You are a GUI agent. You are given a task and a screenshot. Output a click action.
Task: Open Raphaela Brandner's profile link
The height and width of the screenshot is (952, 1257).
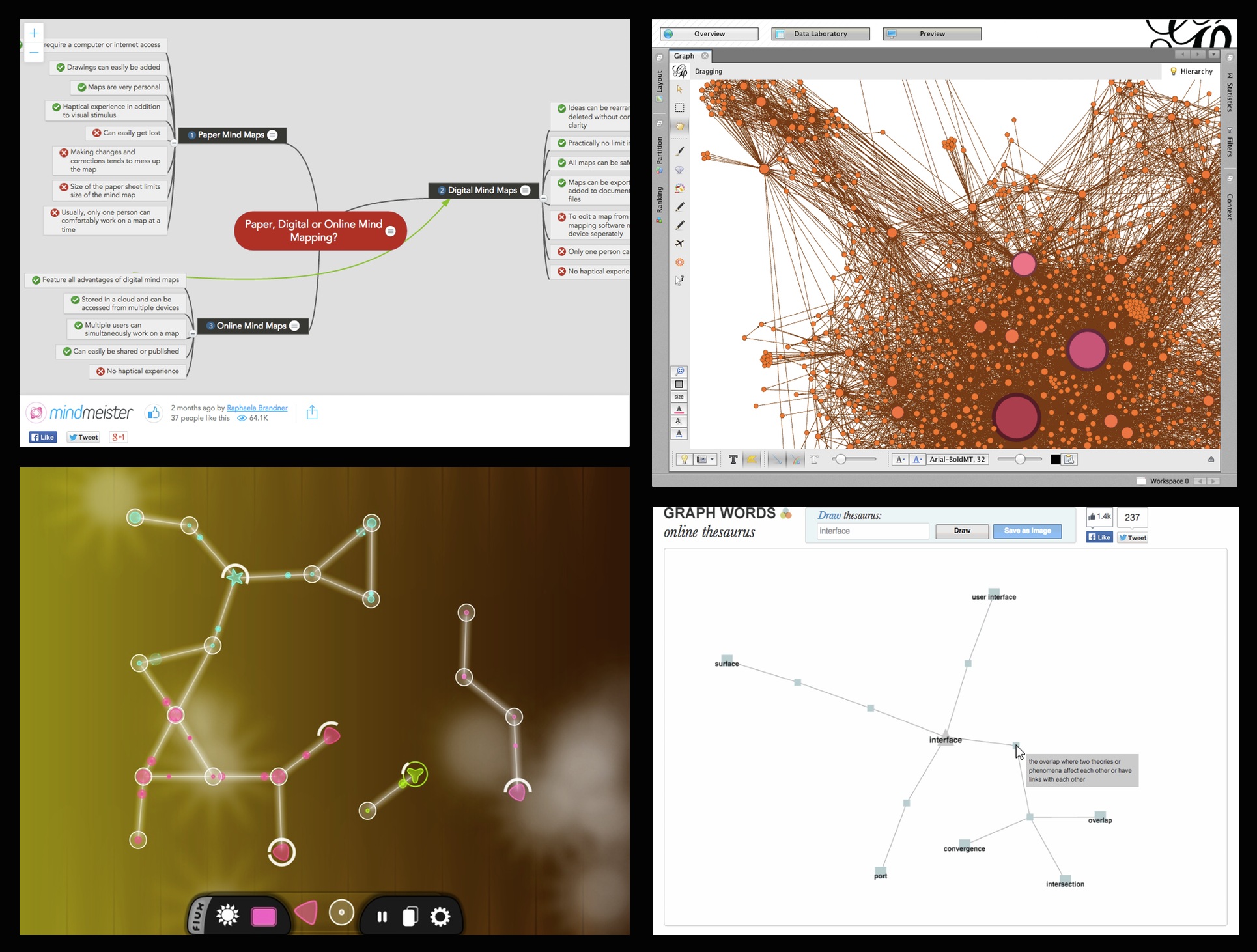point(257,408)
